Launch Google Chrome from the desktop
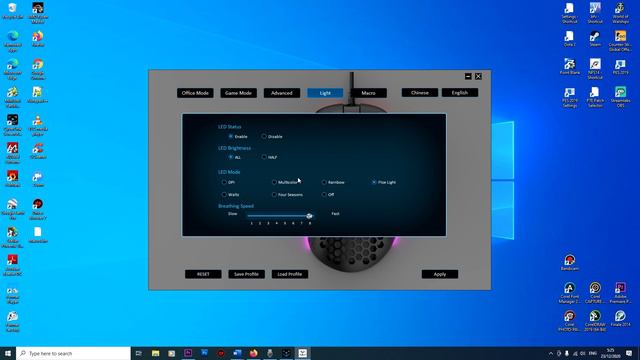Image resolution: width=640 pixels, height=360 pixels. 38,69
